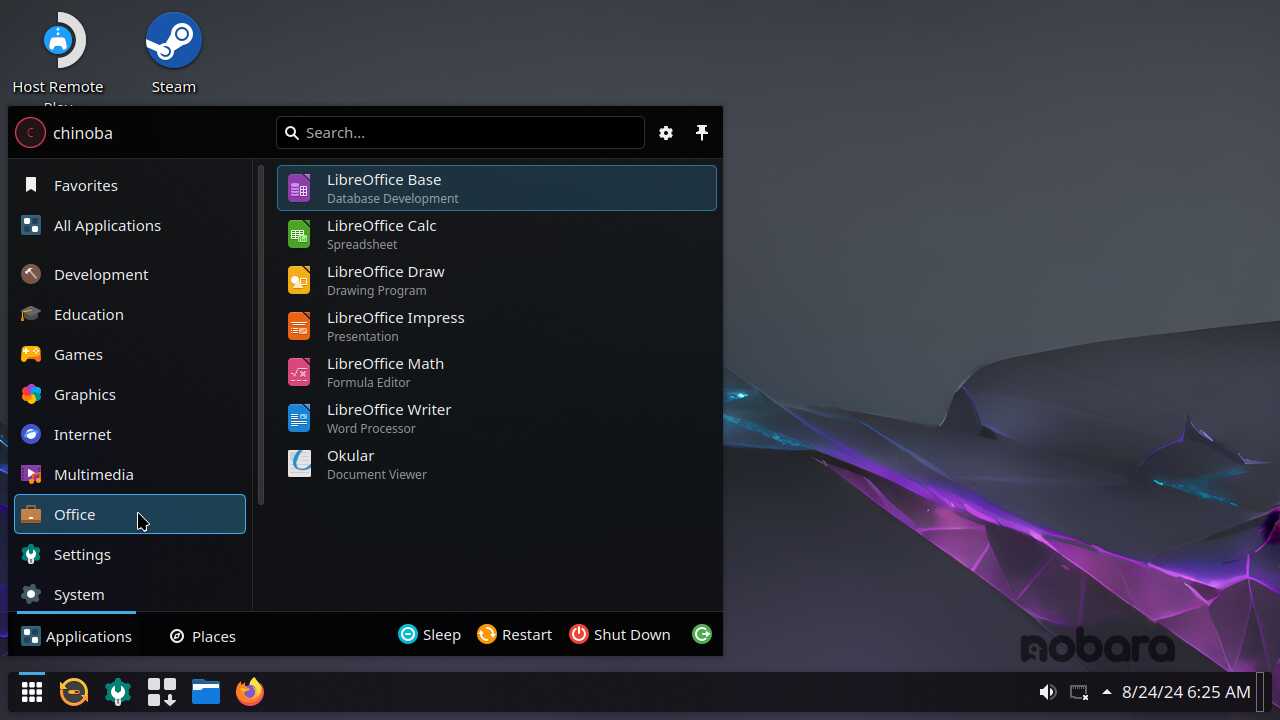
Task: Open the launcher settings gear
Action: click(666, 133)
